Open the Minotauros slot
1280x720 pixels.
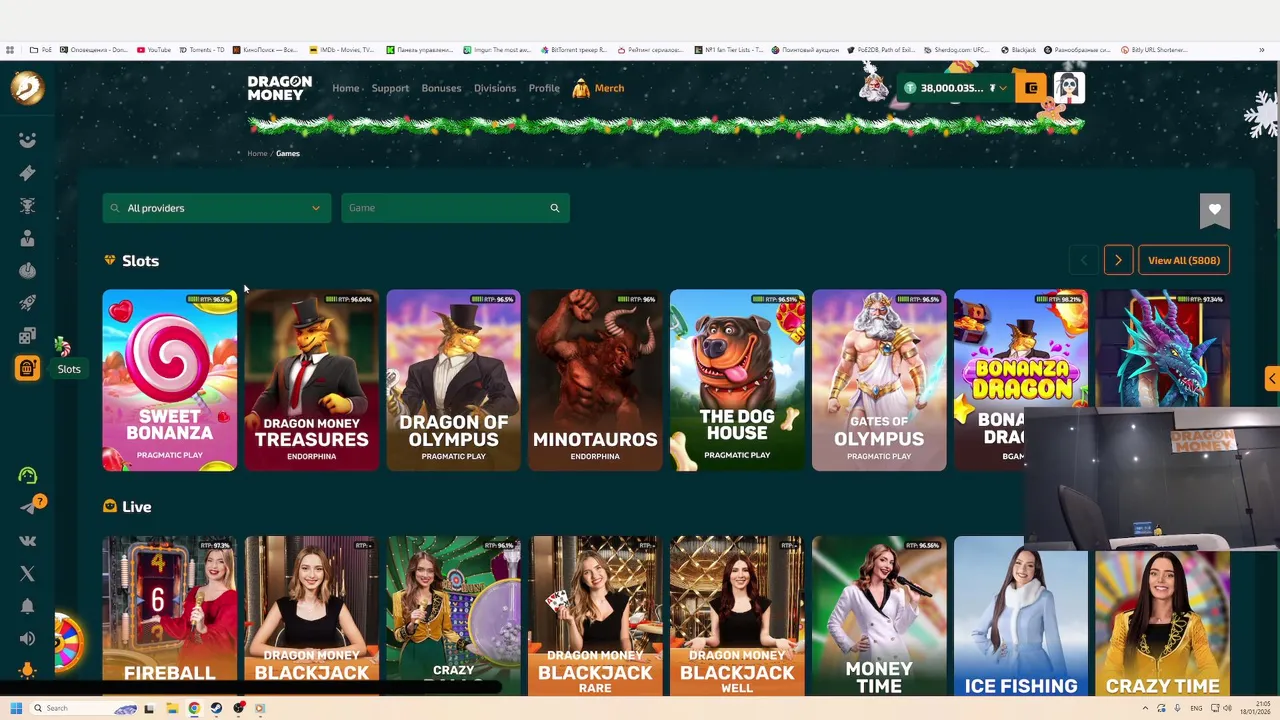[595, 380]
